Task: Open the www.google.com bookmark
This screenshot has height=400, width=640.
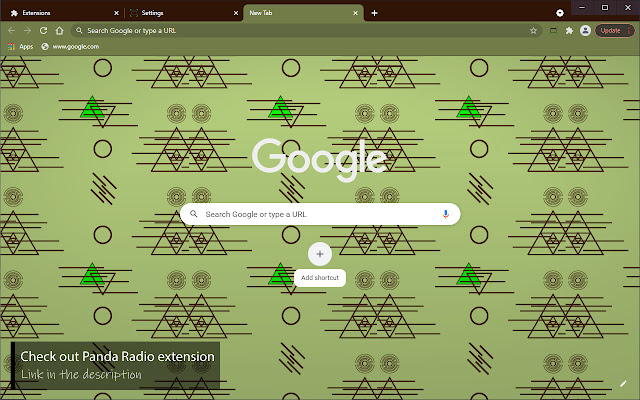Action: 70,47
